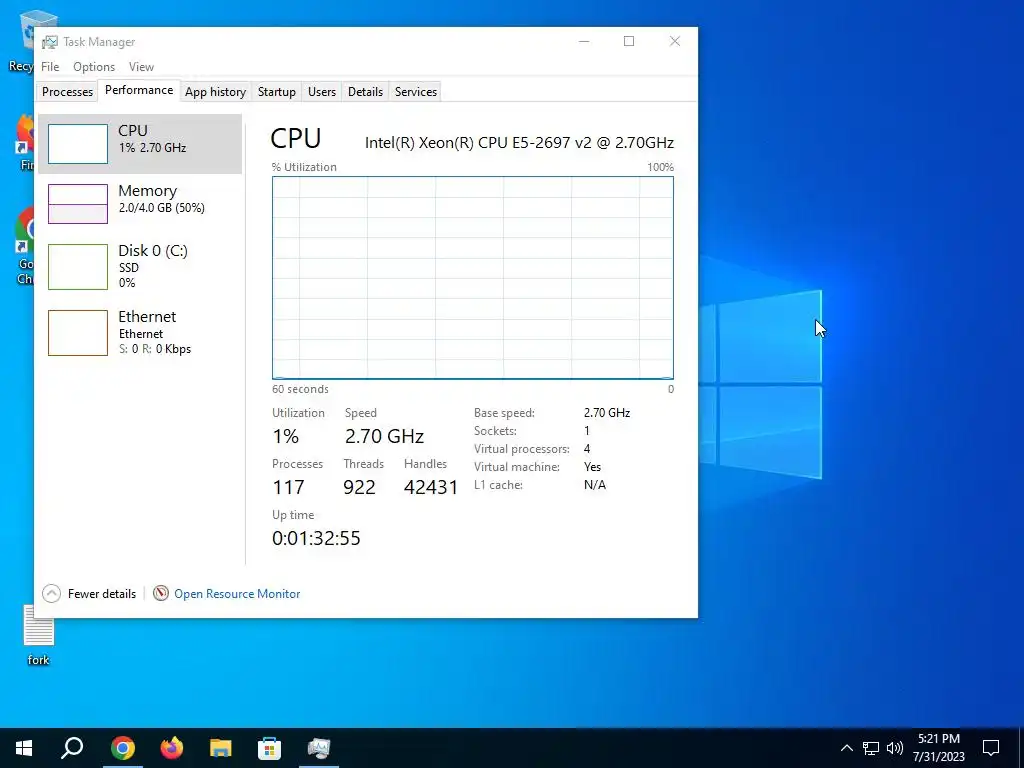
Task: Show hidden system tray icons
Action: coord(846,748)
